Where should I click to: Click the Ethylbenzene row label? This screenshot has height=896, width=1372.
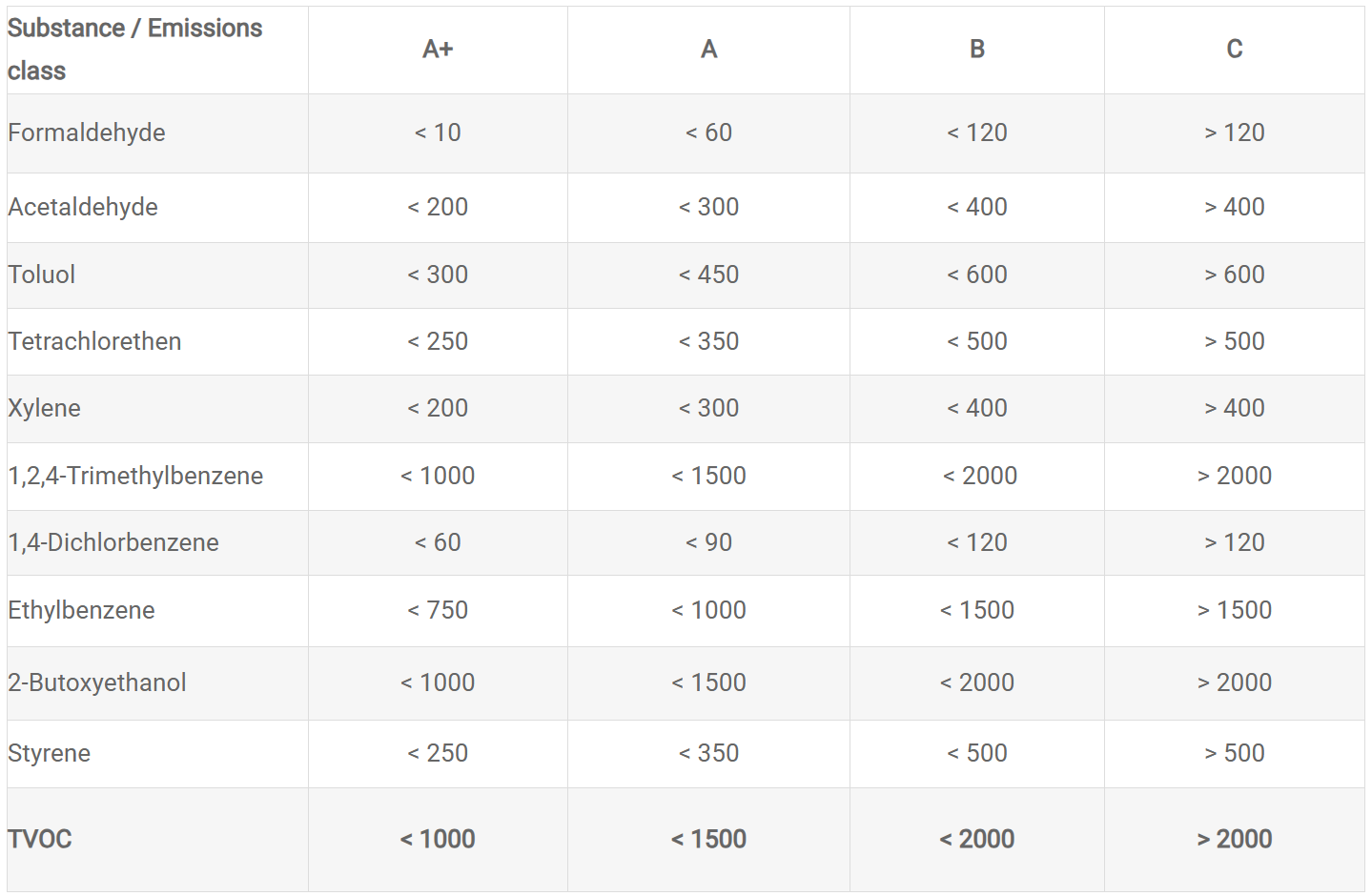tap(81, 610)
